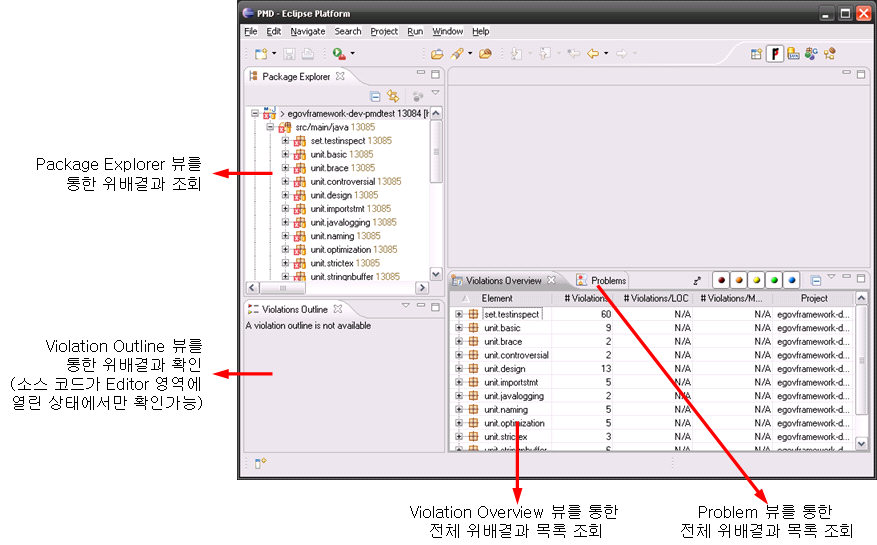Click the Run External Tools icon
This screenshot has width=877, height=545.
point(339,54)
